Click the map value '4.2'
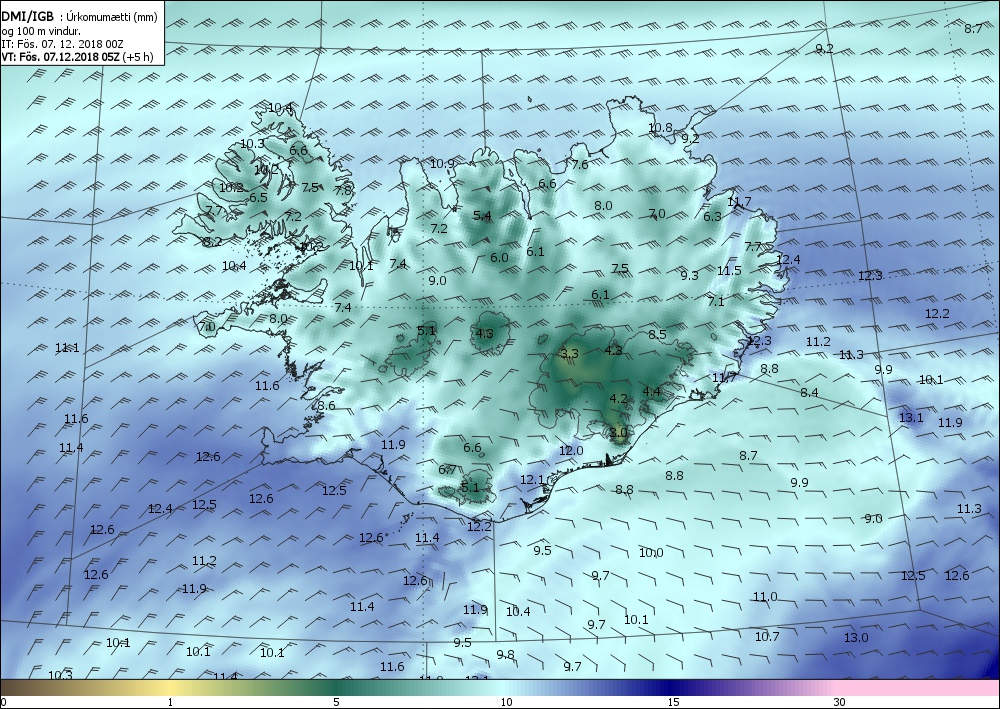 pos(619,398)
